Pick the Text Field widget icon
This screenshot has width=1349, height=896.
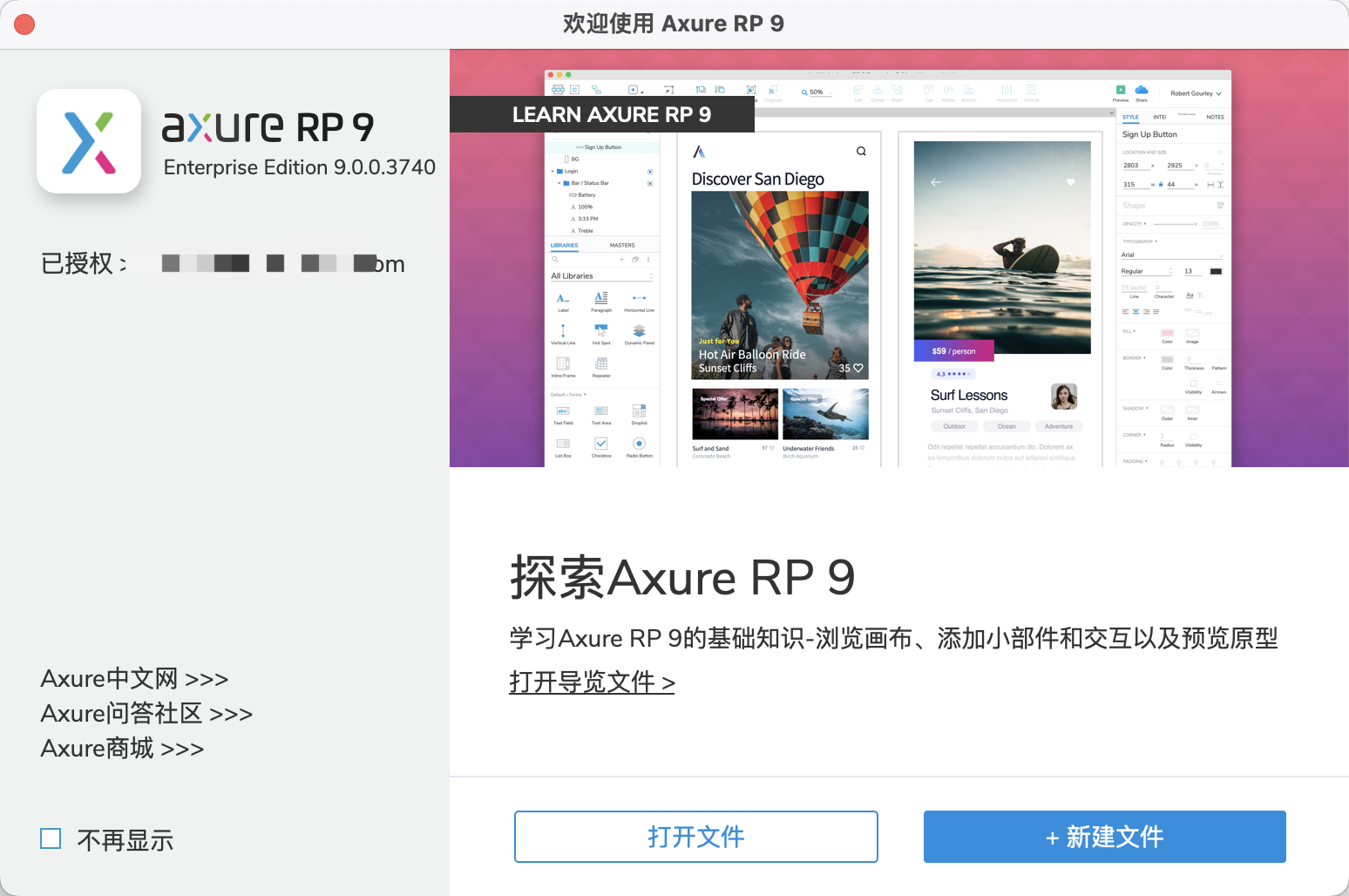point(563,411)
